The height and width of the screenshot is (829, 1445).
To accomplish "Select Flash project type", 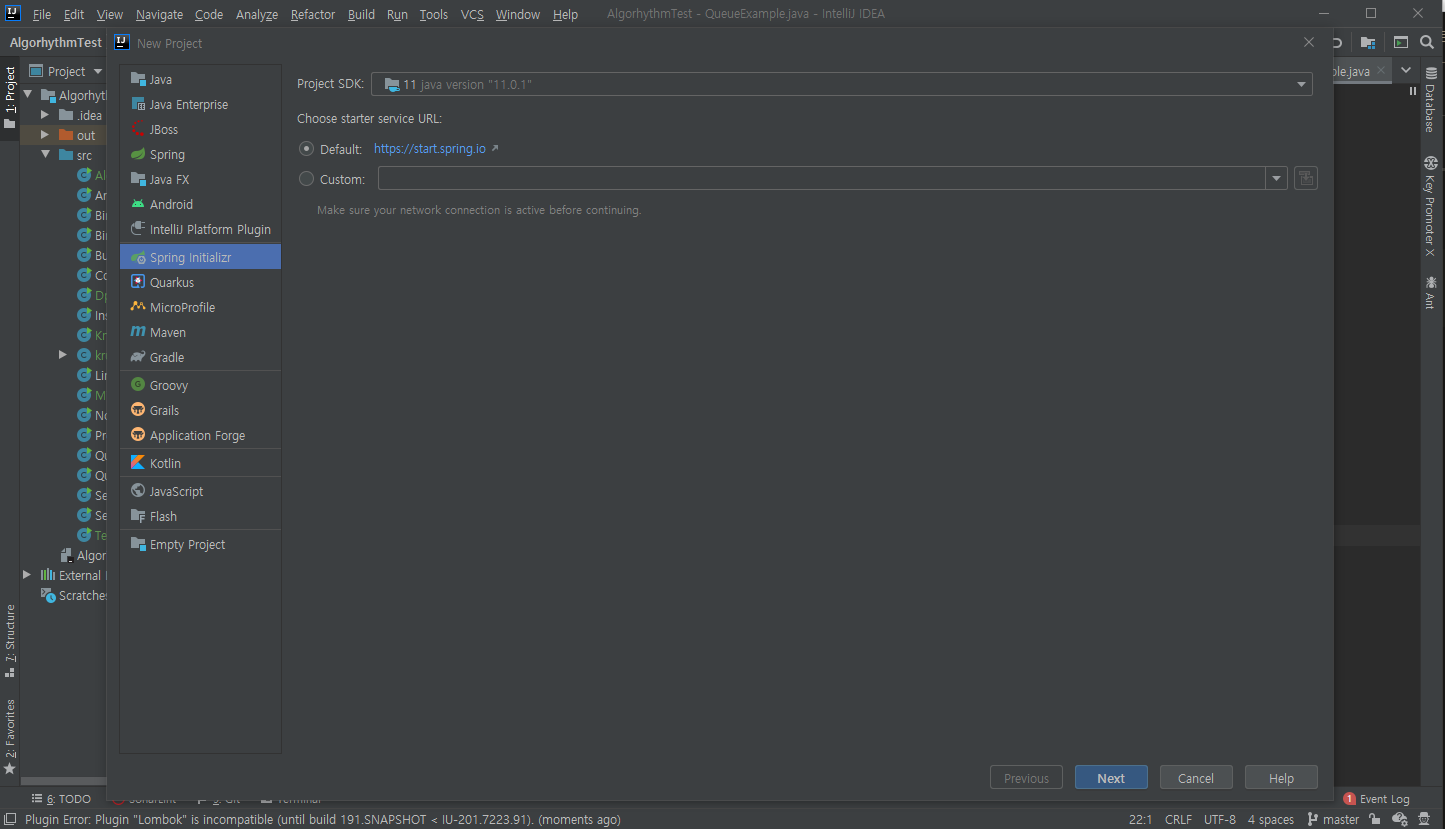I will pyautogui.click(x=200, y=516).
